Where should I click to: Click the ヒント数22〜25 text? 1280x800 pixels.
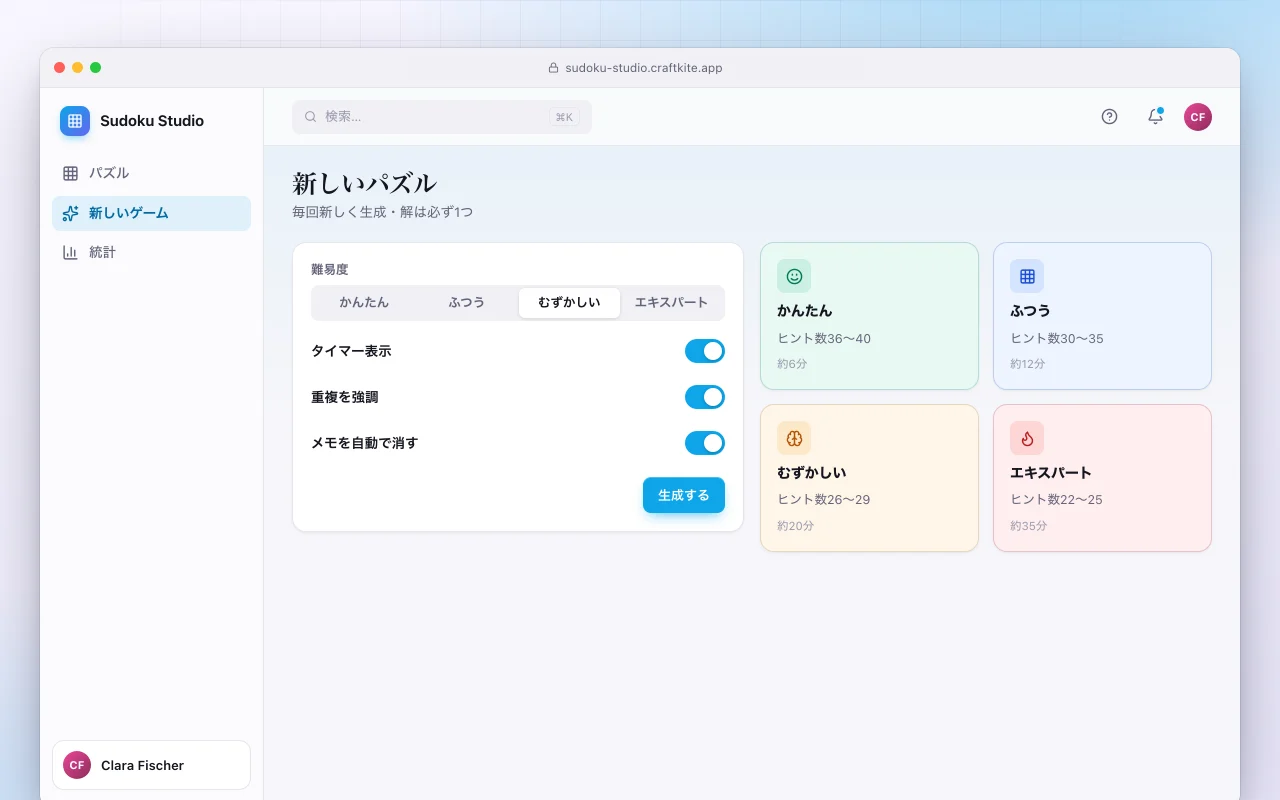1057,500
